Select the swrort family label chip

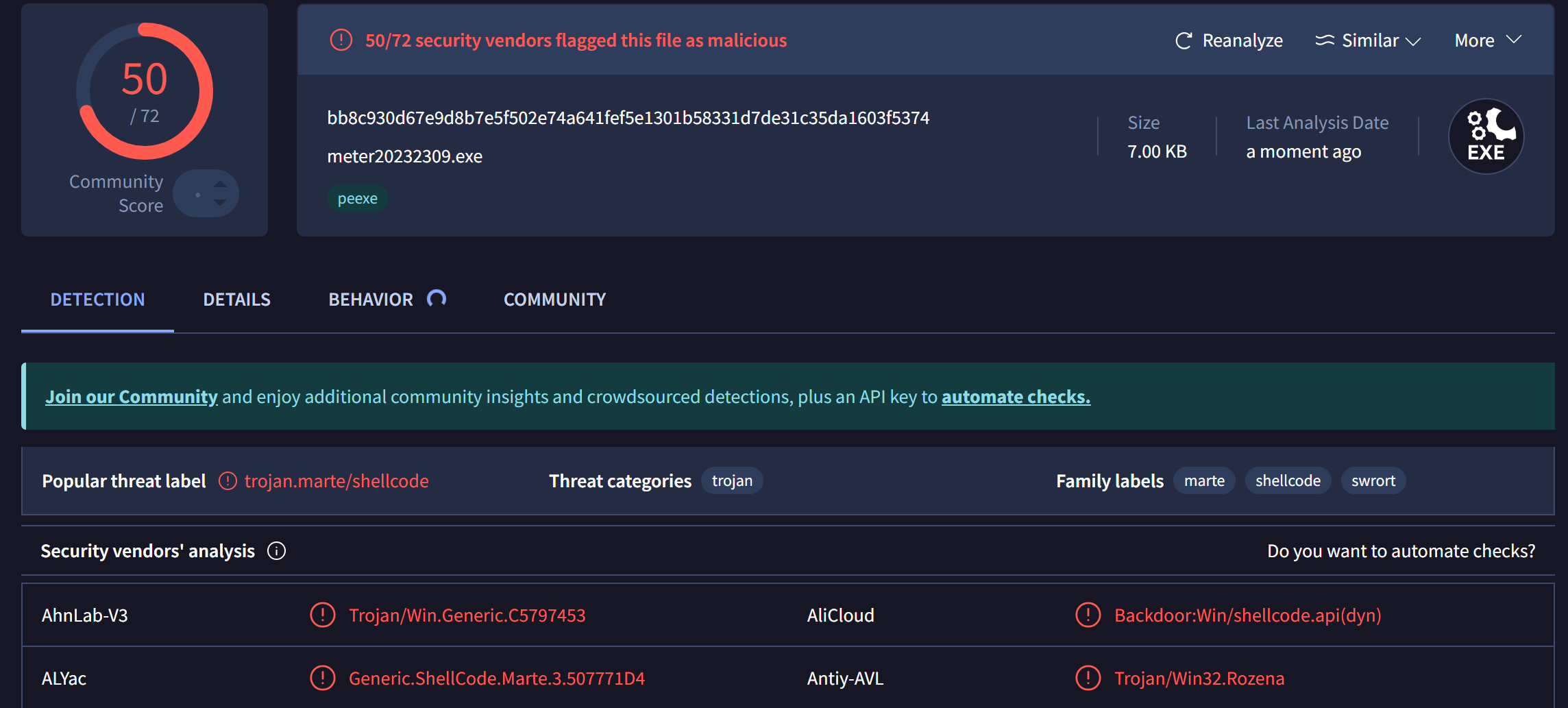pos(1373,481)
